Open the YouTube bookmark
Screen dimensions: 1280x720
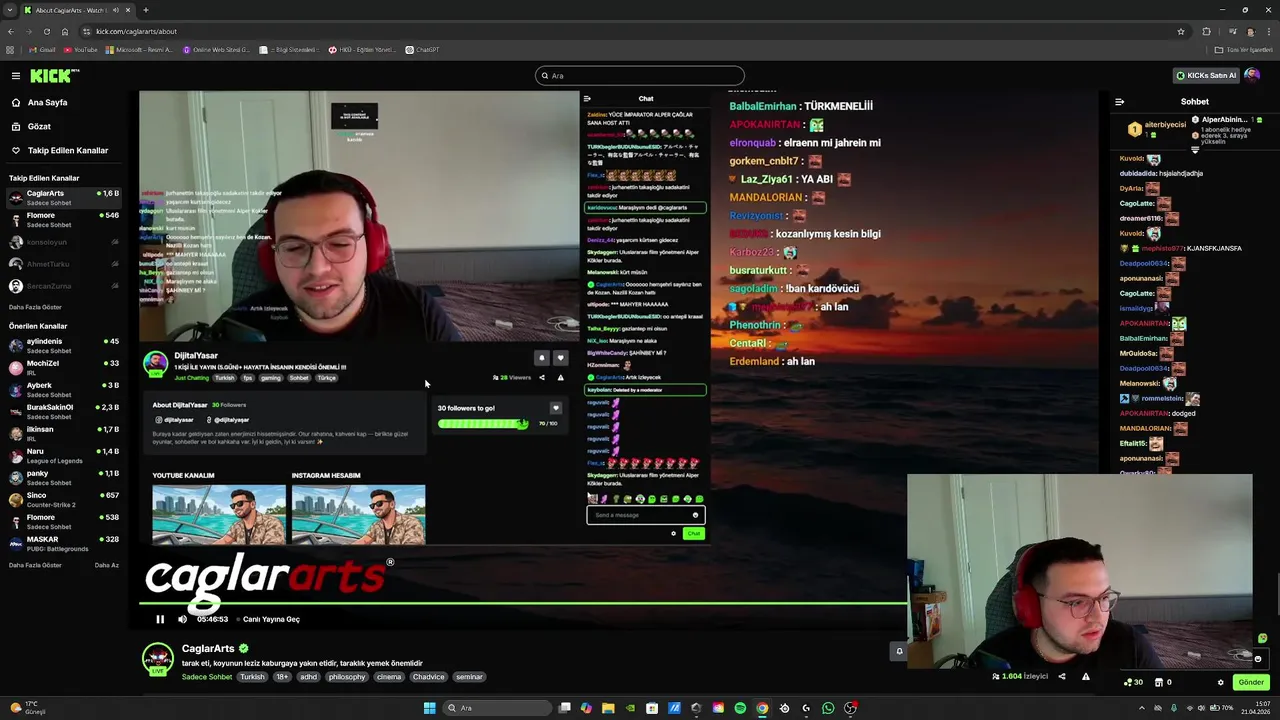(81, 49)
